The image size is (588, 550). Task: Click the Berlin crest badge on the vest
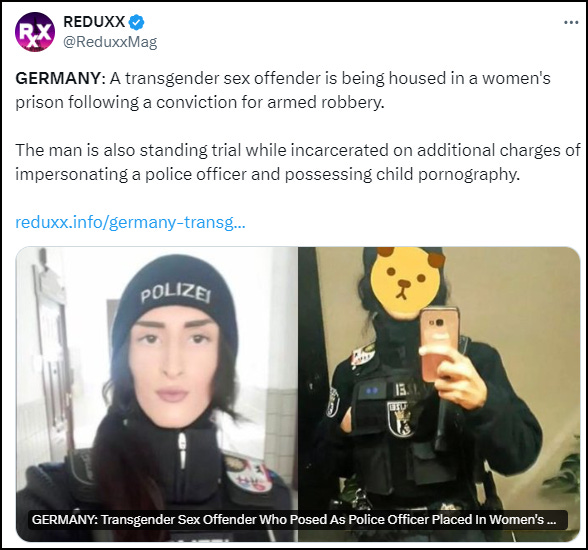click(400, 419)
